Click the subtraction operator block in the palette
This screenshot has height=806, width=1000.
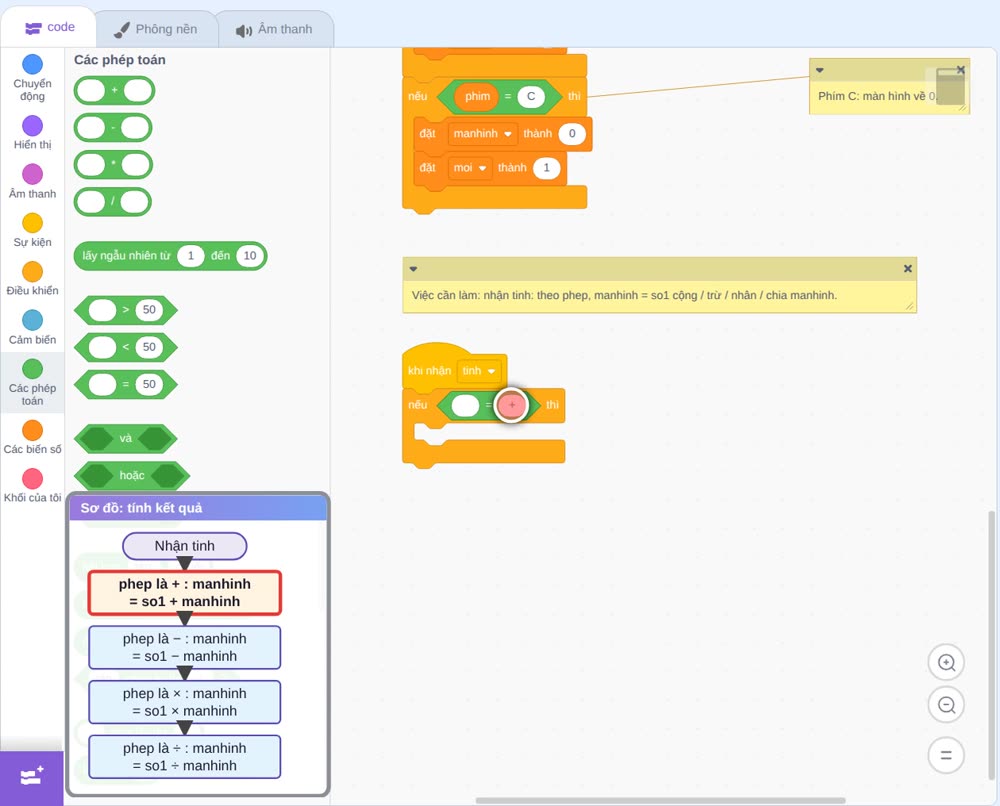pyautogui.click(x=113, y=128)
